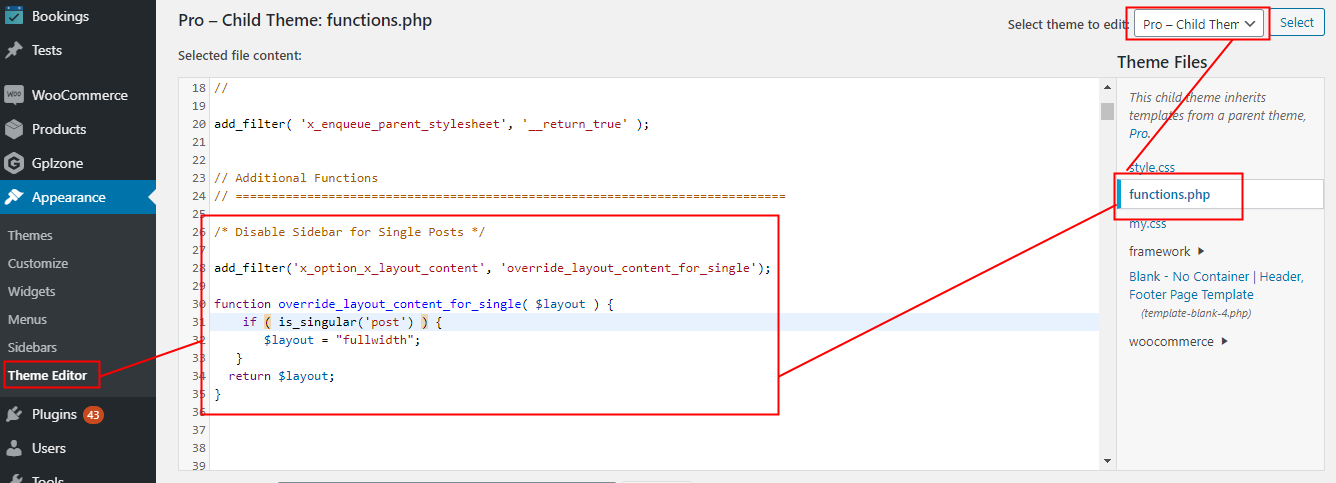Click the function override_layout_content_for_single line
This screenshot has width=1336, height=483.
click(413, 304)
